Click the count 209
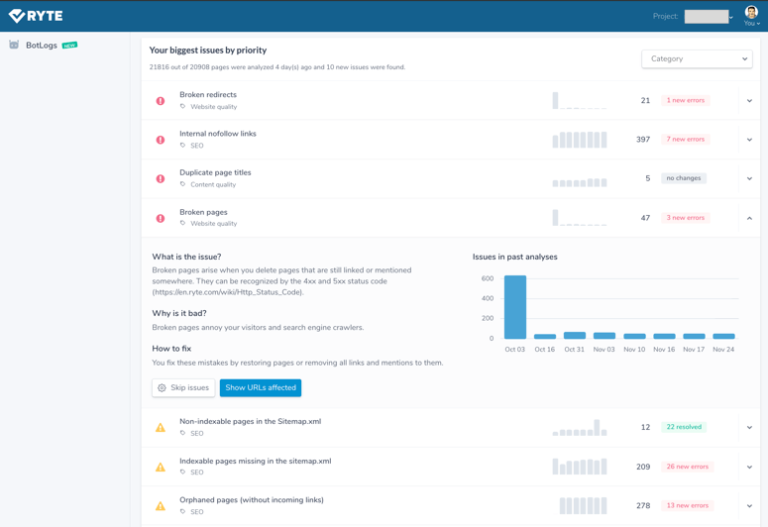The image size is (768, 527). 643,467
